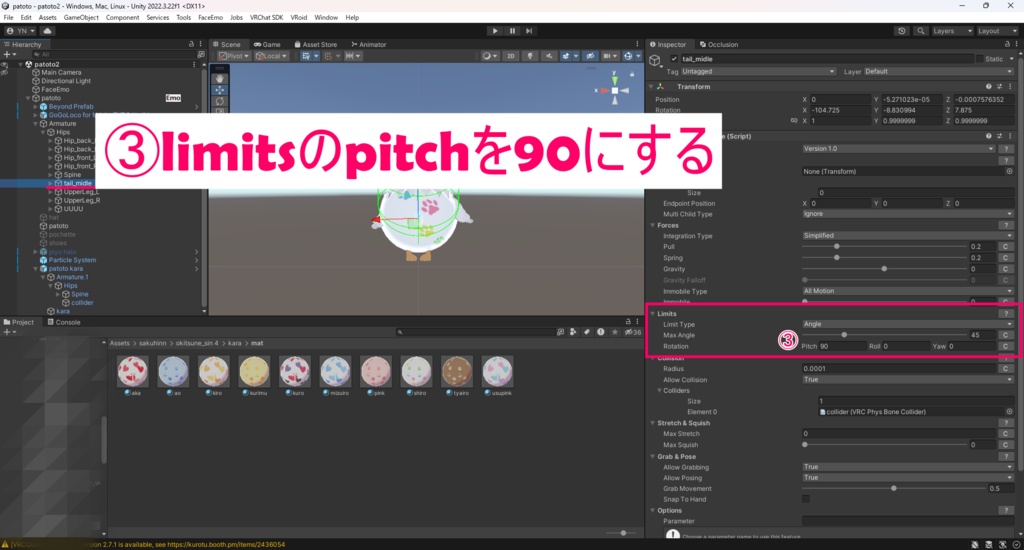Start play mode with Play button
Screen dimensions: 1024x550
point(495,31)
